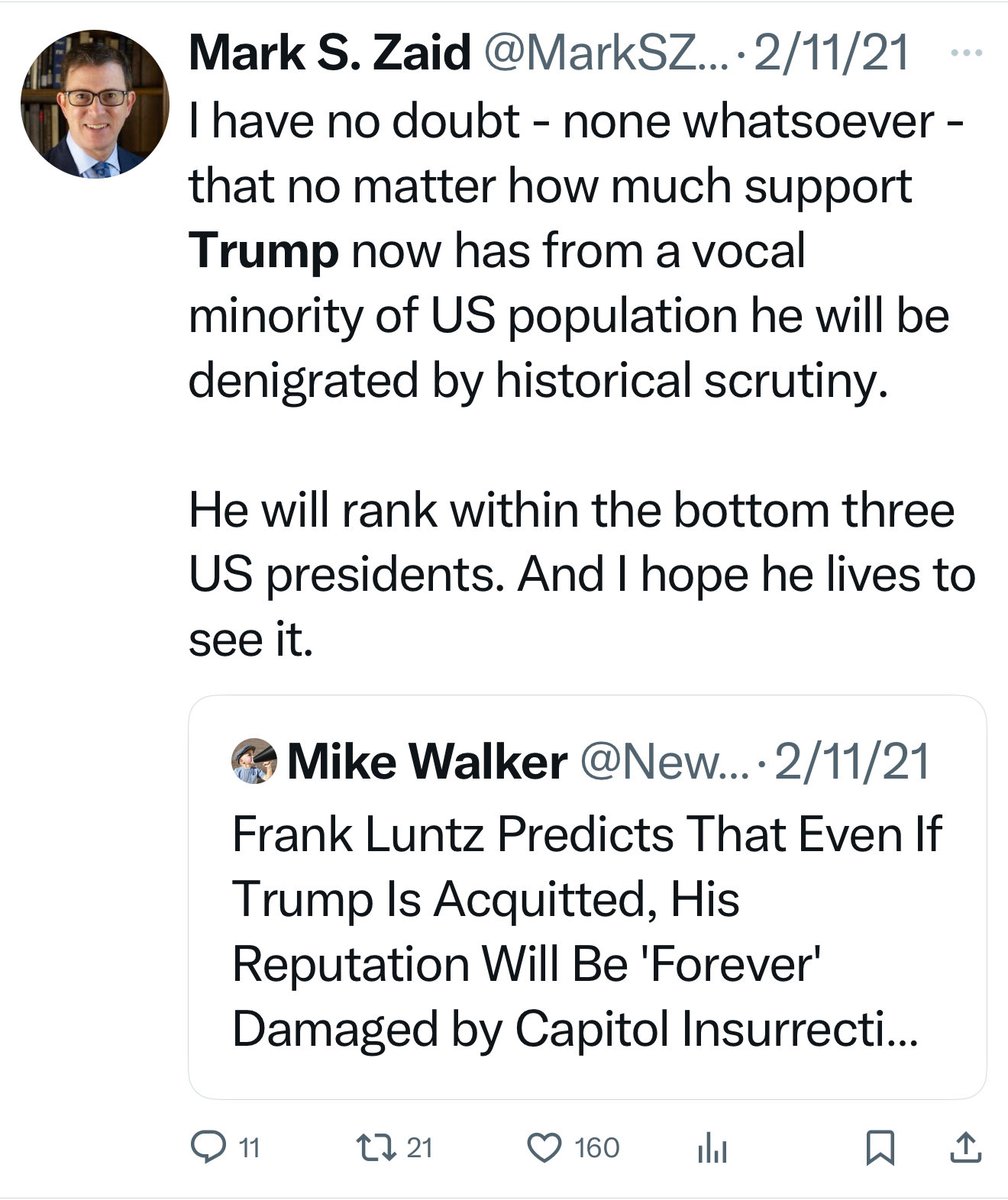View the 21 reposts count
1008x1200 pixels.
tap(420, 1148)
